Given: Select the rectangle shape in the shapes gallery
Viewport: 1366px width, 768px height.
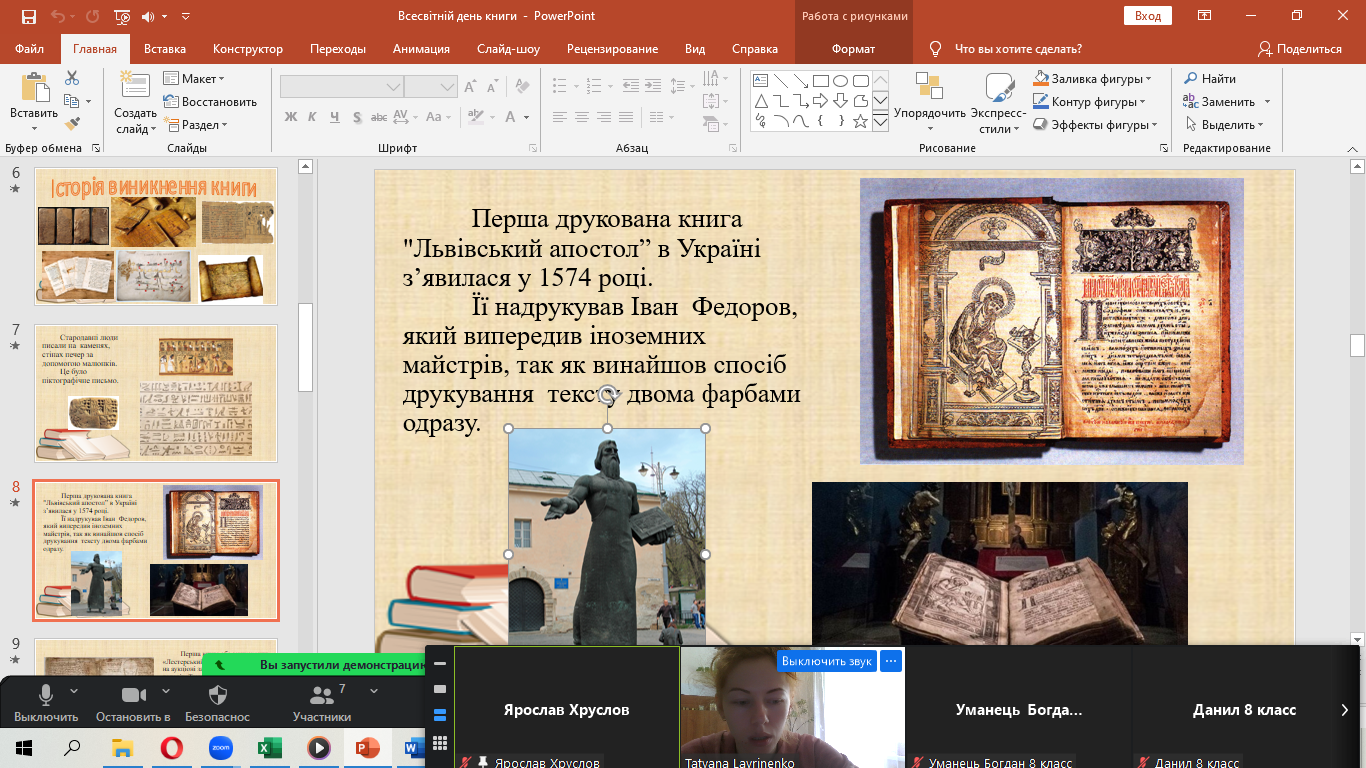Looking at the screenshot, I should point(820,81).
